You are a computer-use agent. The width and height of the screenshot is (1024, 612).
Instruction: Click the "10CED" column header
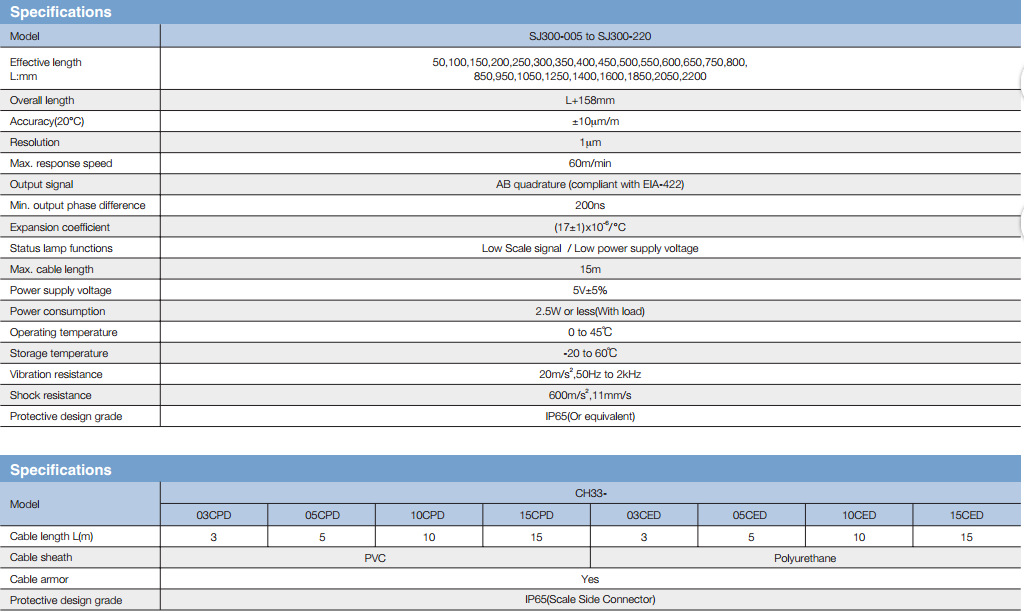[x=859, y=515]
